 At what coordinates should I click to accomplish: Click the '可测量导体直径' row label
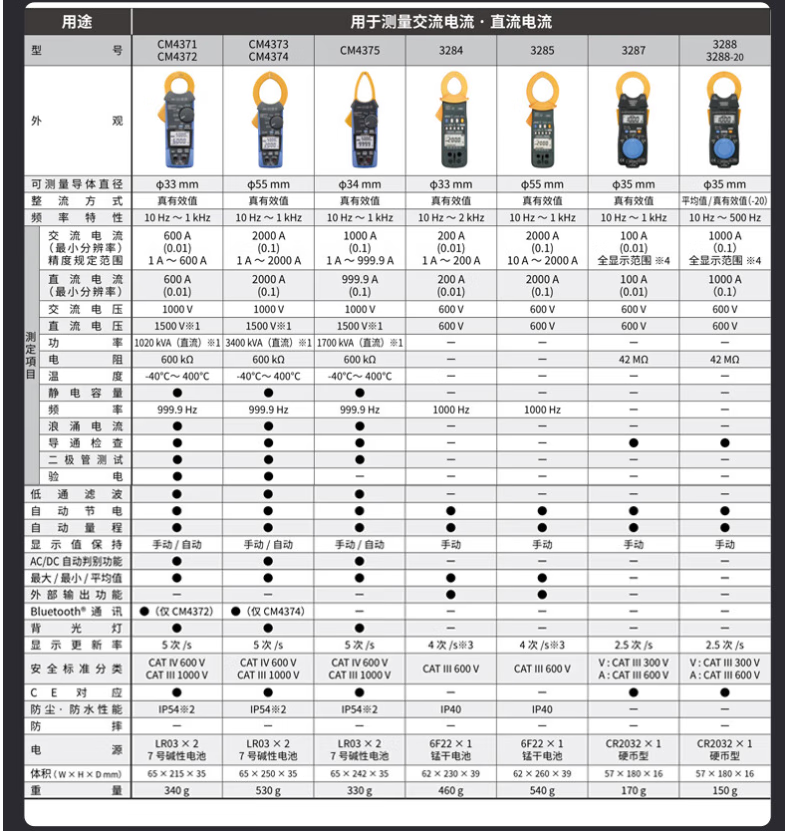77,184
